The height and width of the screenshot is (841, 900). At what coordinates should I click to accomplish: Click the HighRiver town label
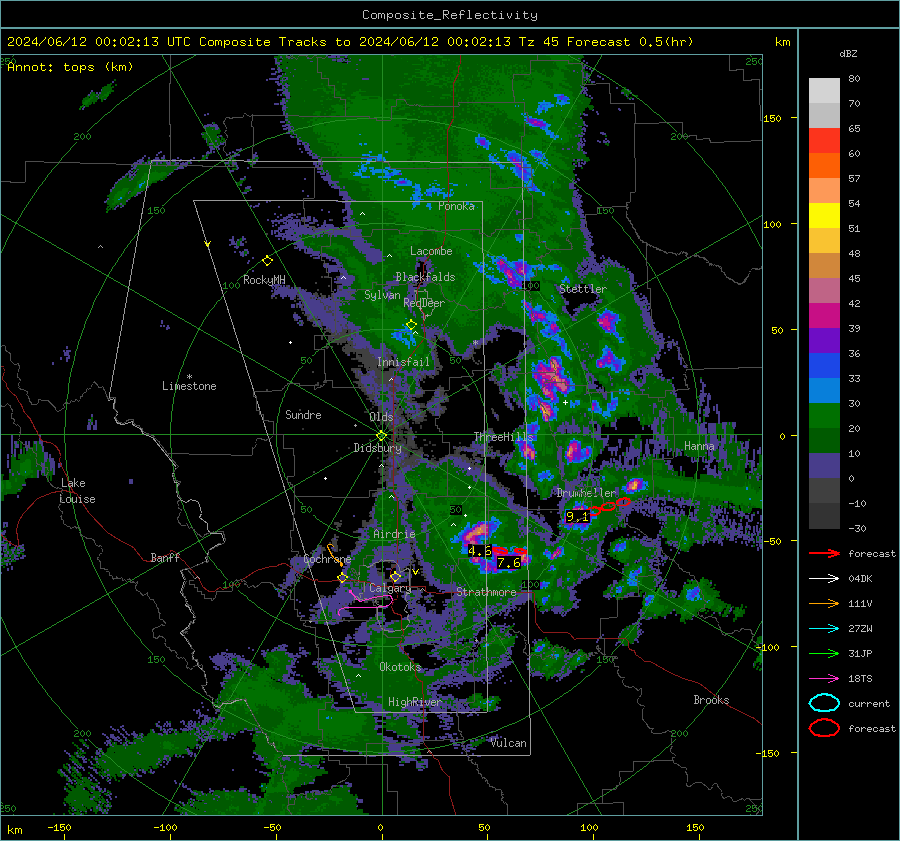[x=415, y=702]
